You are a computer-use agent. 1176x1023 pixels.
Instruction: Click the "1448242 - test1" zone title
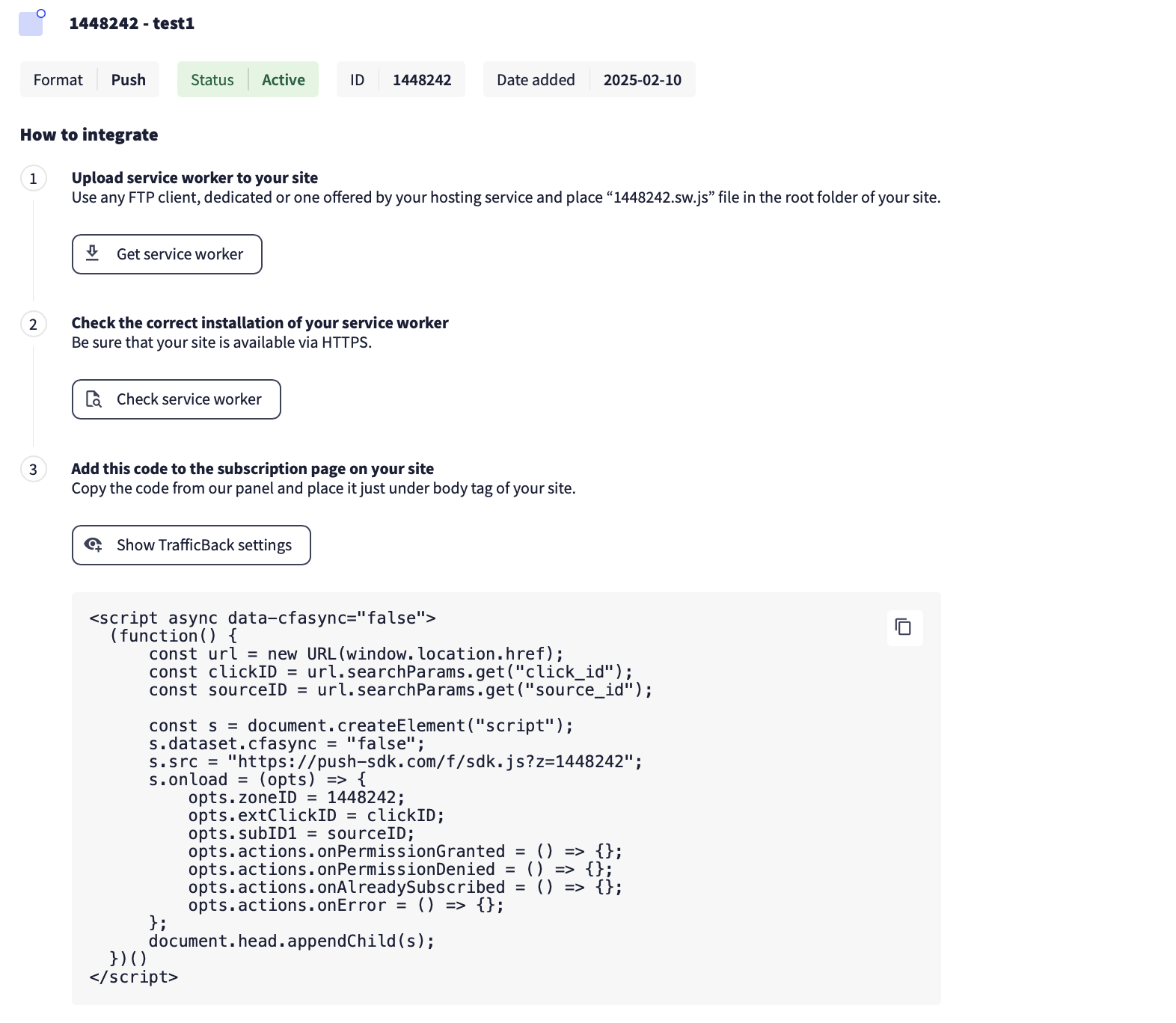pos(132,23)
